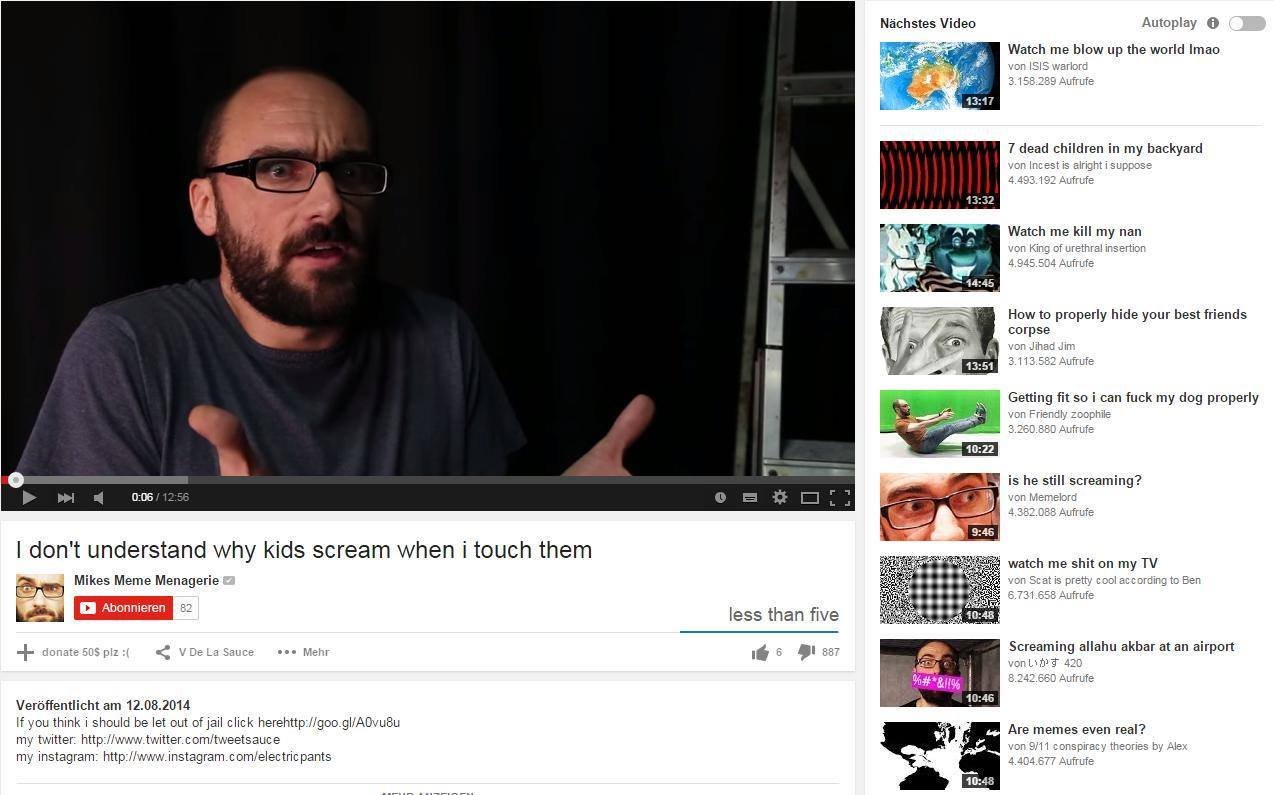Seek using the video progress bar handle
The image size is (1274, 795).
(15, 480)
